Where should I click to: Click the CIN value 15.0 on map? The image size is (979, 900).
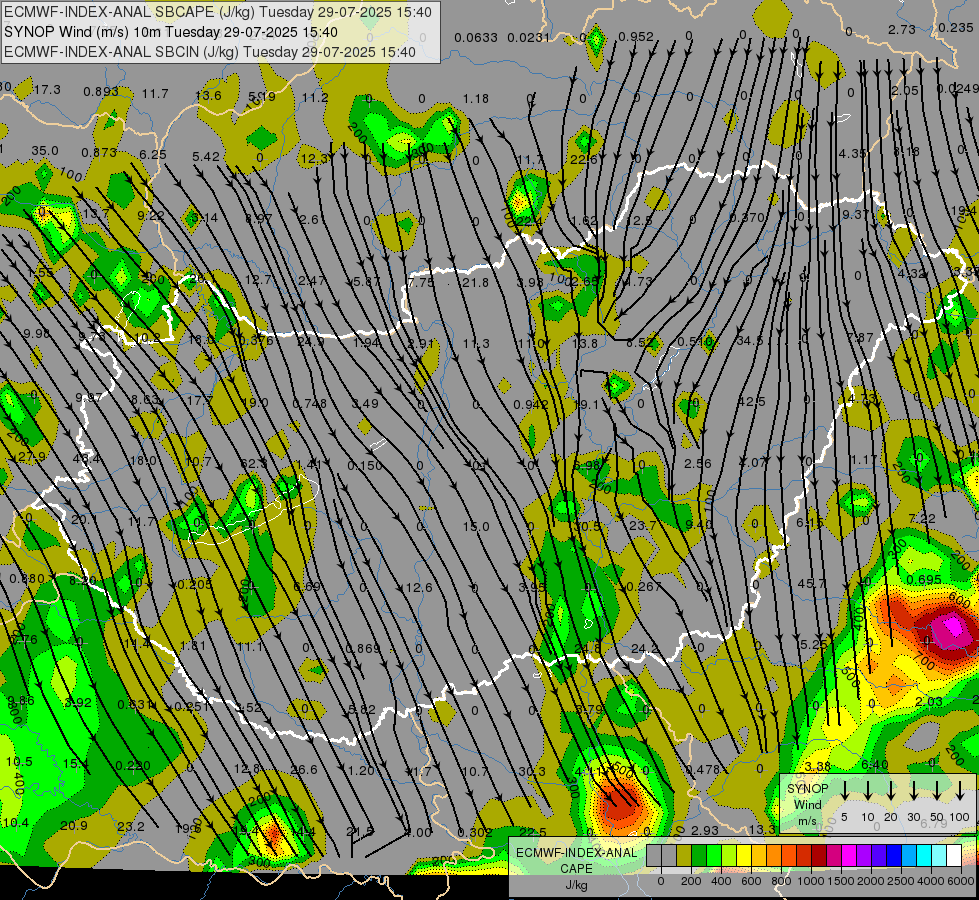click(x=476, y=527)
